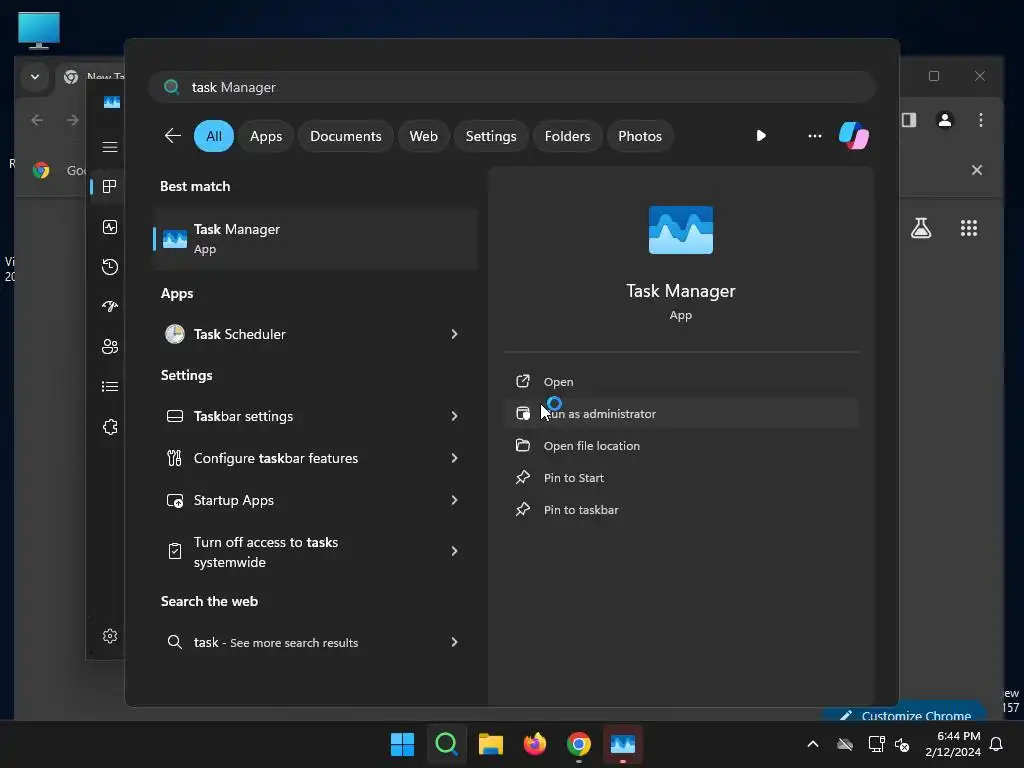This screenshot has width=1024, height=768.
Task: Select Processes page in Task Manager sidebar
Action: tap(110, 187)
